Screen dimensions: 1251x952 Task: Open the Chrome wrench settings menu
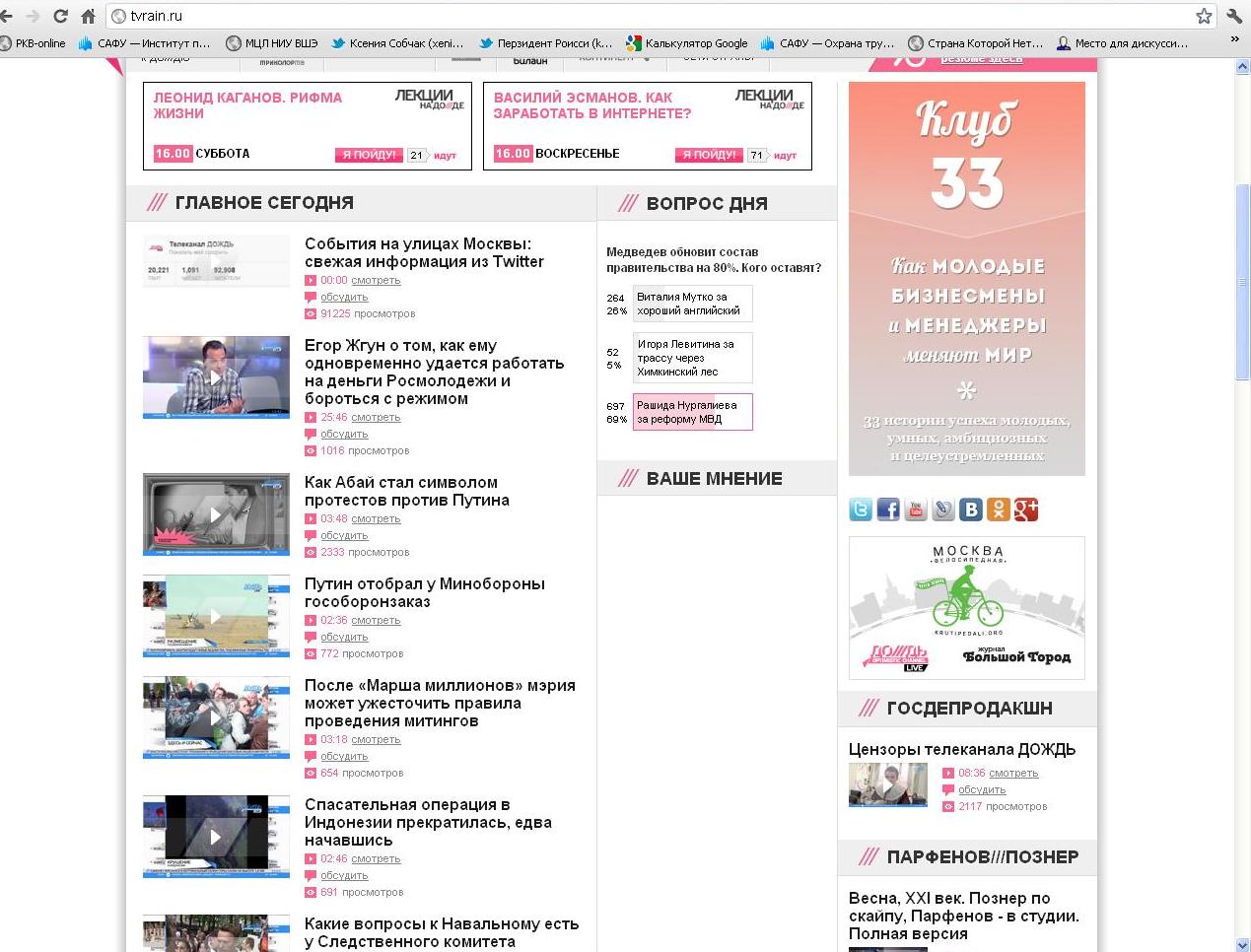click(x=1234, y=16)
